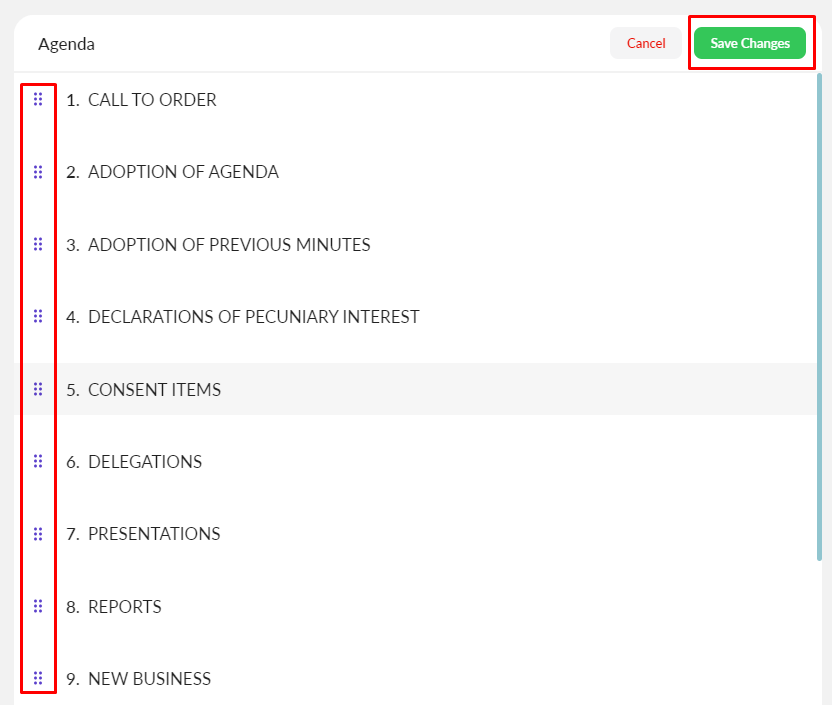Click the red Cancel button
Screen dimensions: 832x705
point(646,43)
